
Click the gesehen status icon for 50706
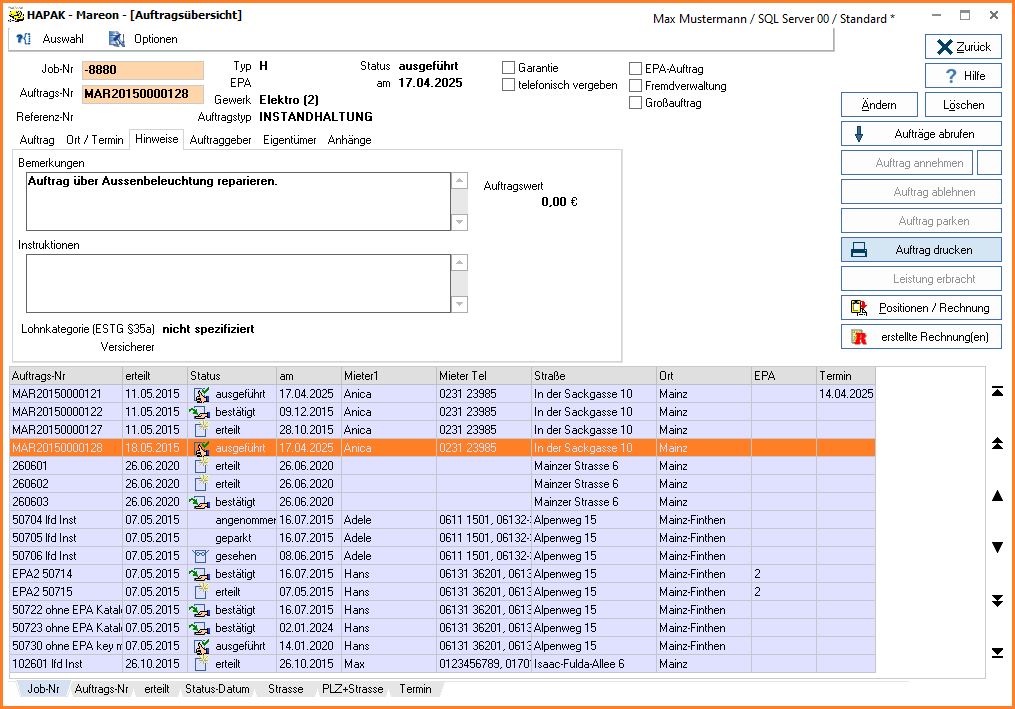pos(201,556)
